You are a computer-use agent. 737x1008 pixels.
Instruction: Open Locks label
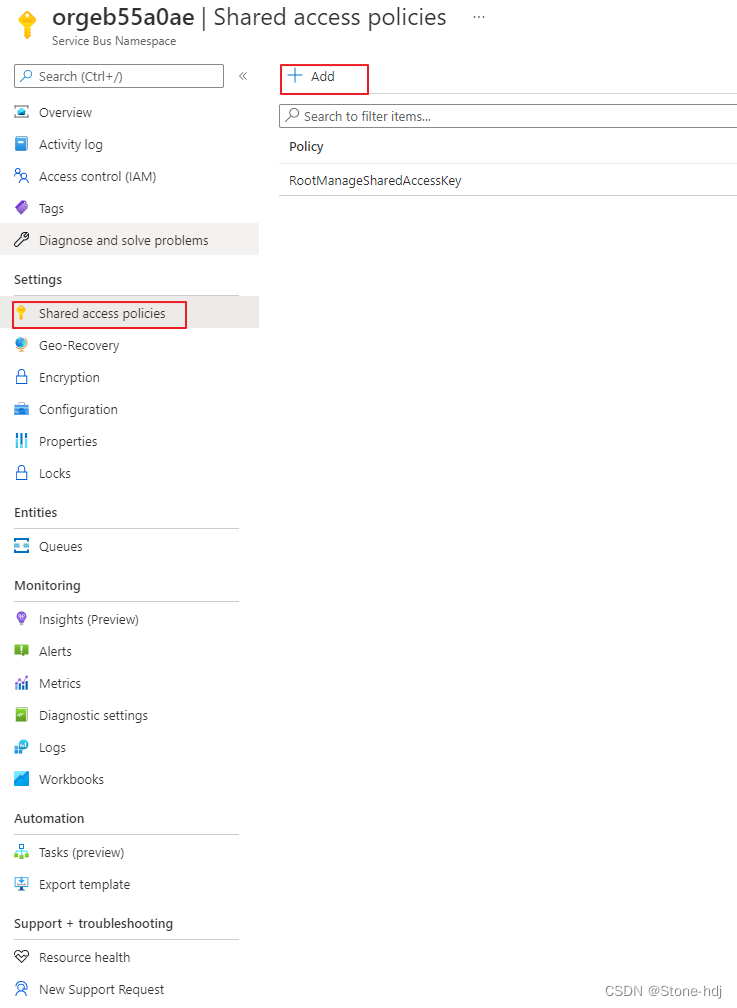[55, 473]
